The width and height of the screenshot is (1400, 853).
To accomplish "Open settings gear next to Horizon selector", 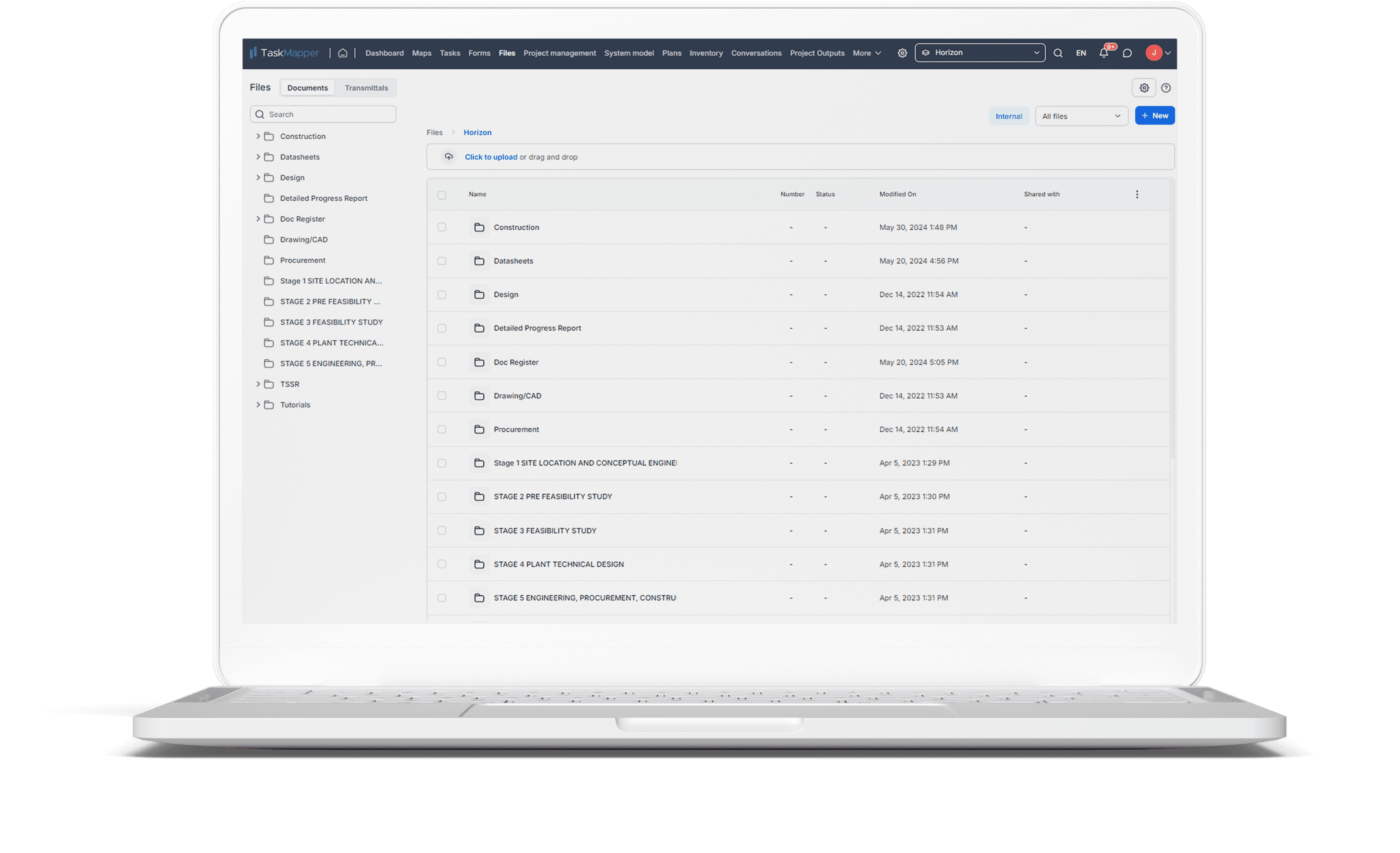I will pyautogui.click(x=902, y=53).
